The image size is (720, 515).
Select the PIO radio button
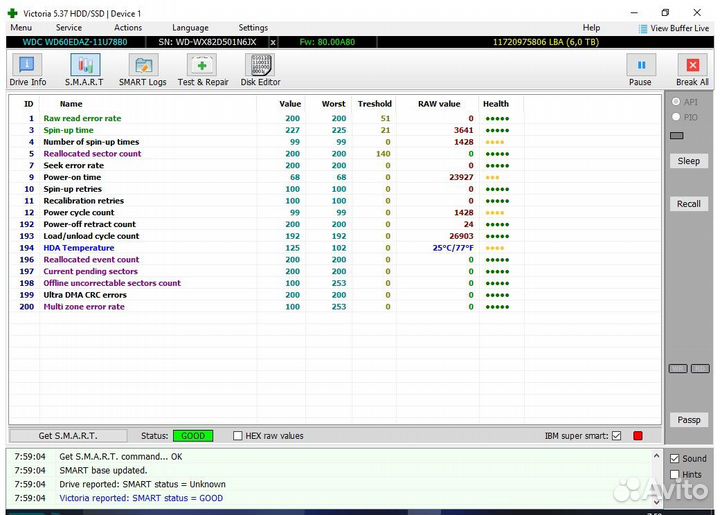[677, 117]
